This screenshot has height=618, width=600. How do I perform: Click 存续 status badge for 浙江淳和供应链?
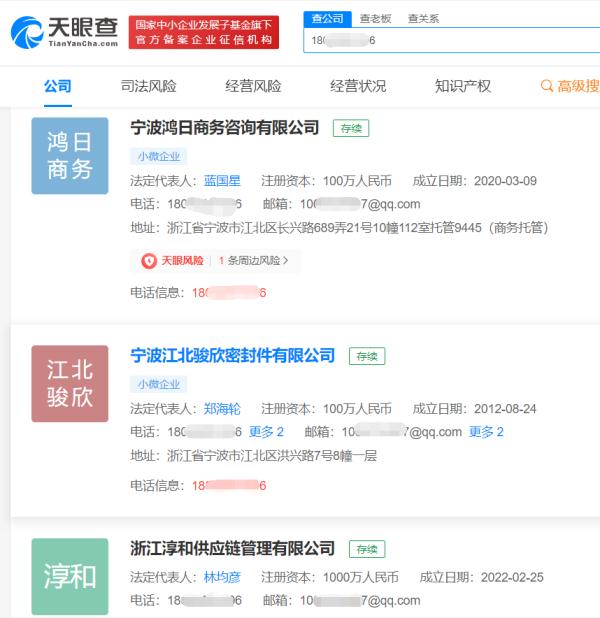point(367,549)
